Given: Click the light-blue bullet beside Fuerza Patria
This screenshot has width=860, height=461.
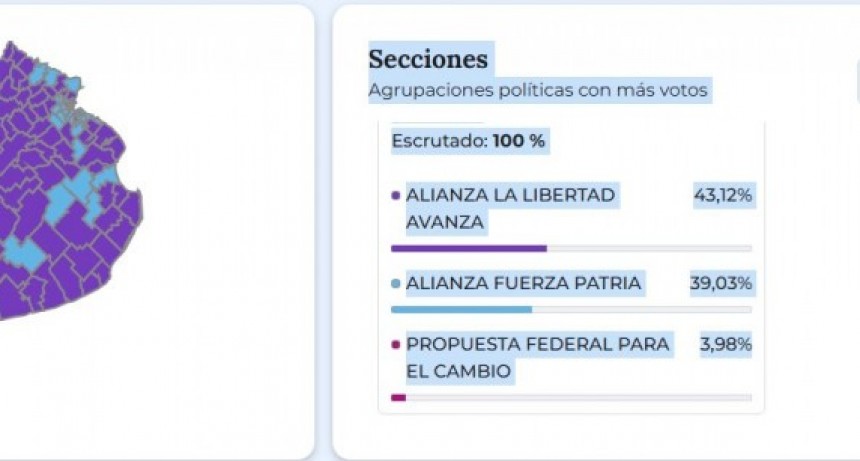Looking at the screenshot, I should tap(396, 284).
